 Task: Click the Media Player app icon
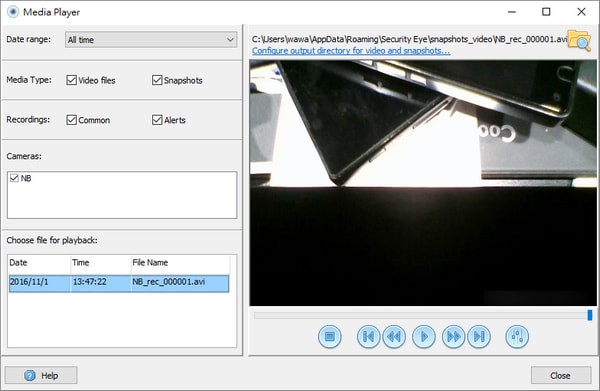(x=13, y=12)
